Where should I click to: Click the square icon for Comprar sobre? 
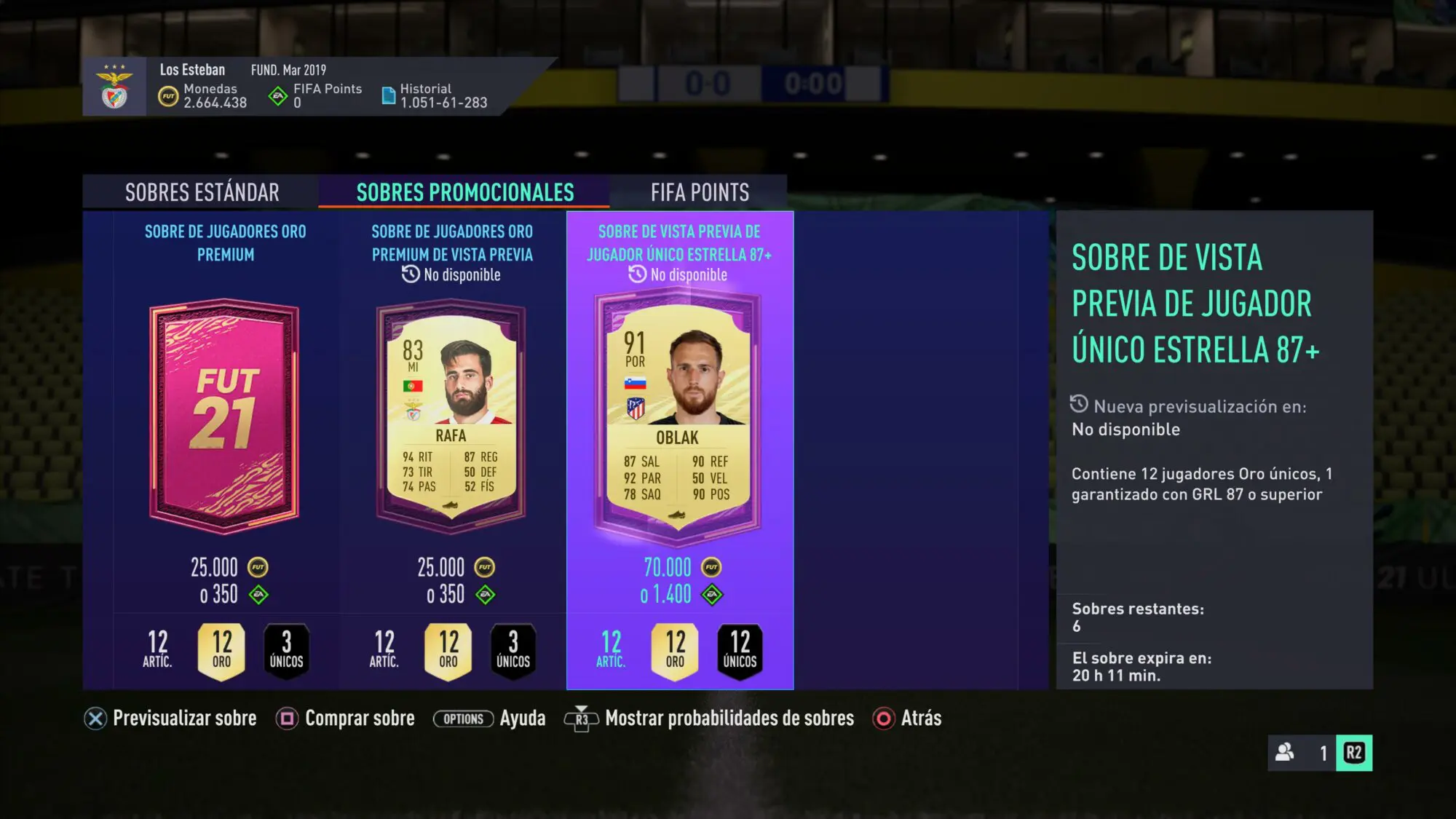point(287,719)
